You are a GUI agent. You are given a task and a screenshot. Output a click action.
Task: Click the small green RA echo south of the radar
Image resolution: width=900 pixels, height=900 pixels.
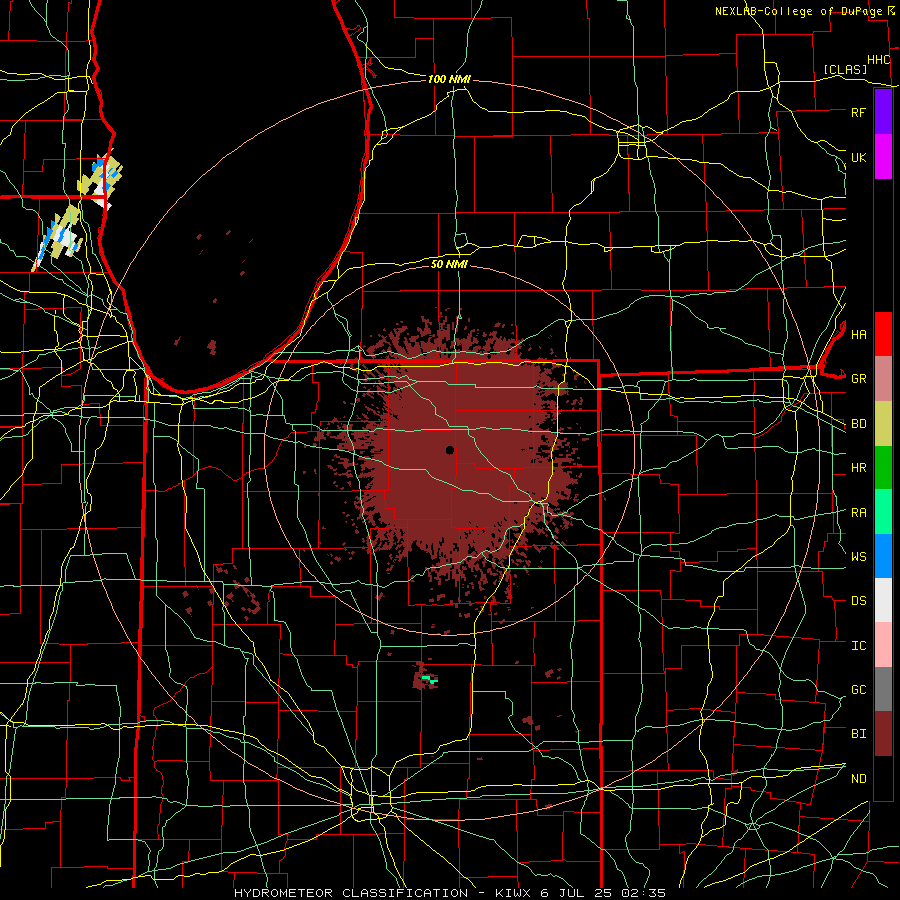point(430,680)
